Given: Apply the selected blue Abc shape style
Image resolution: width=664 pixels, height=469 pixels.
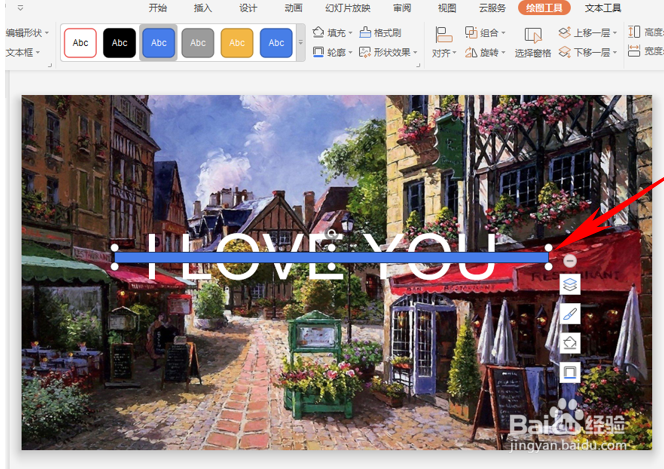Looking at the screenshot, I should point(159,43).
